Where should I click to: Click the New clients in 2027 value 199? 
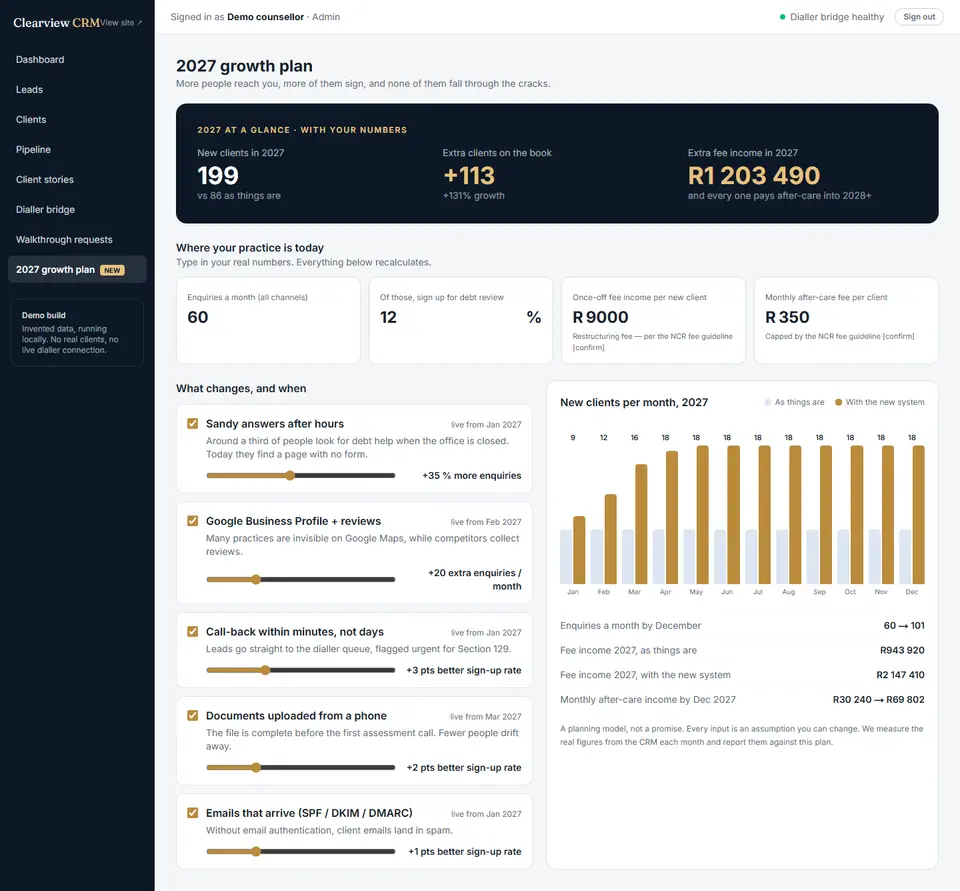[x=218, y=176]
